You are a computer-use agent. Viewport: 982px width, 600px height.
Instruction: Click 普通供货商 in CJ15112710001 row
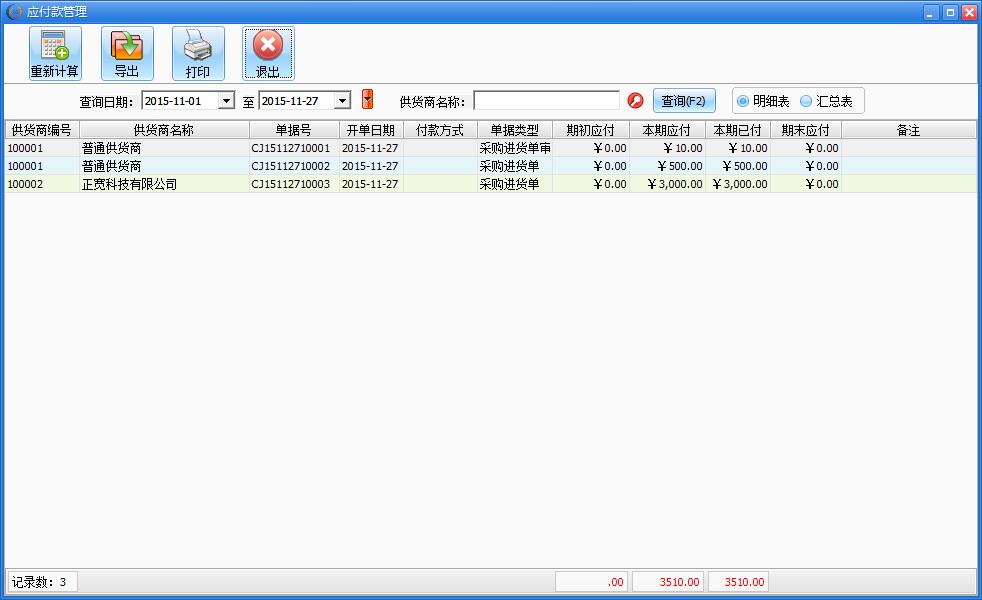click(164, 148)
